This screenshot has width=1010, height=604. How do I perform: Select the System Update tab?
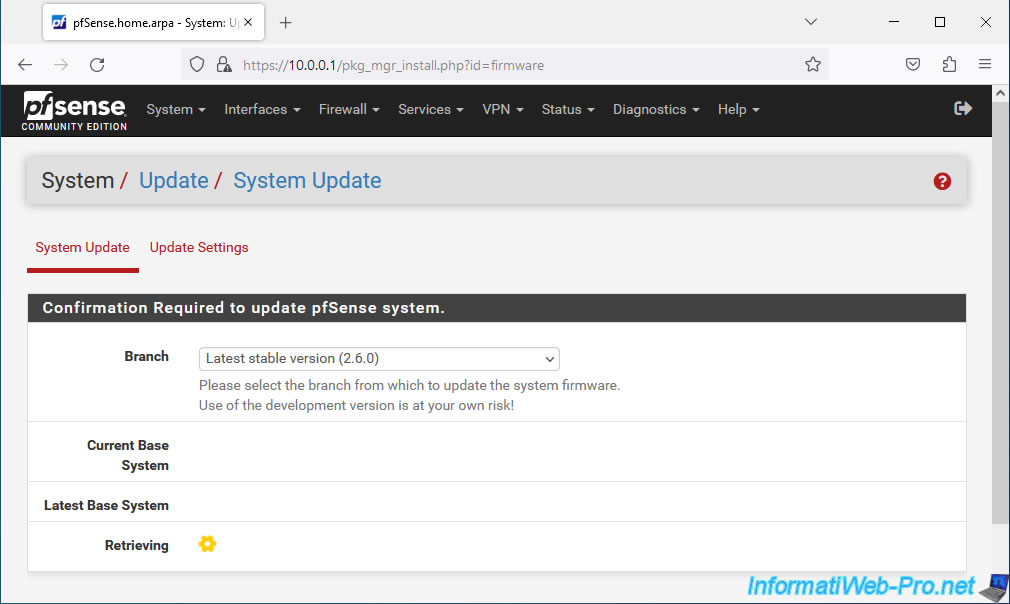pos(82,248)
